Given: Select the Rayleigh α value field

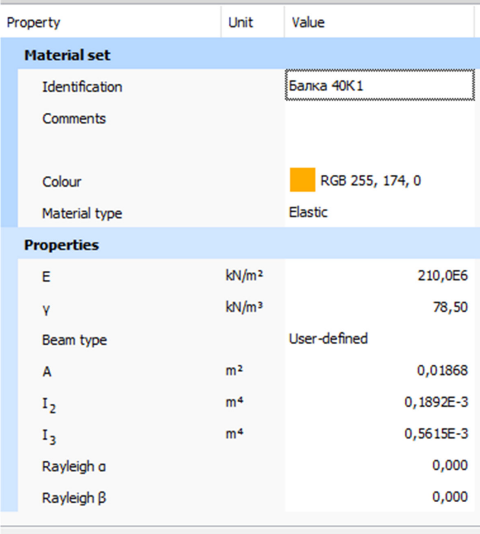Looking at the screenshot, I should 380,465.
